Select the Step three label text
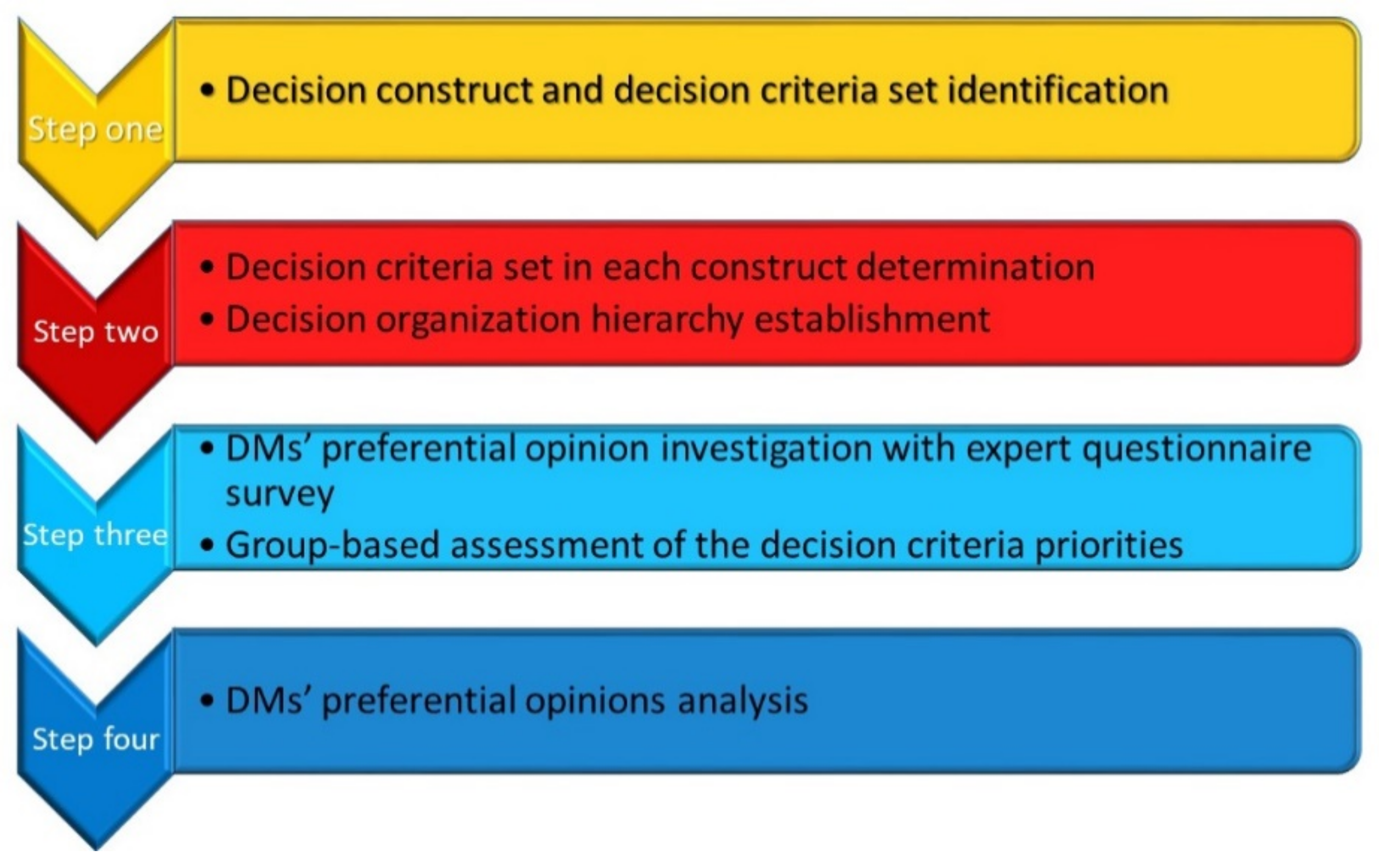This screenshot has height=868, width=1379. (x=96, y=536)
